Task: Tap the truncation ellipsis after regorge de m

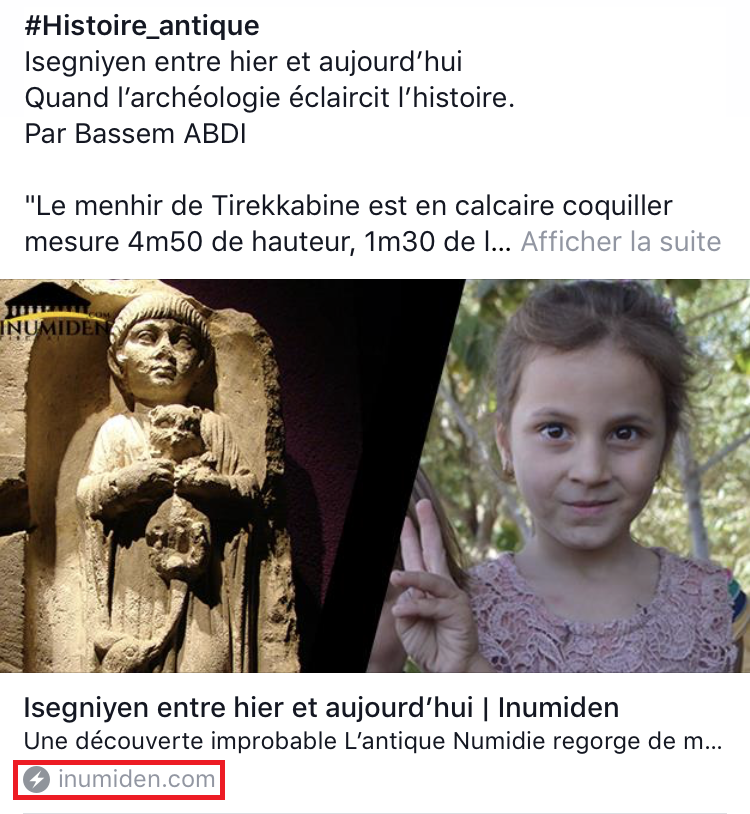Action: pos(713,742)
